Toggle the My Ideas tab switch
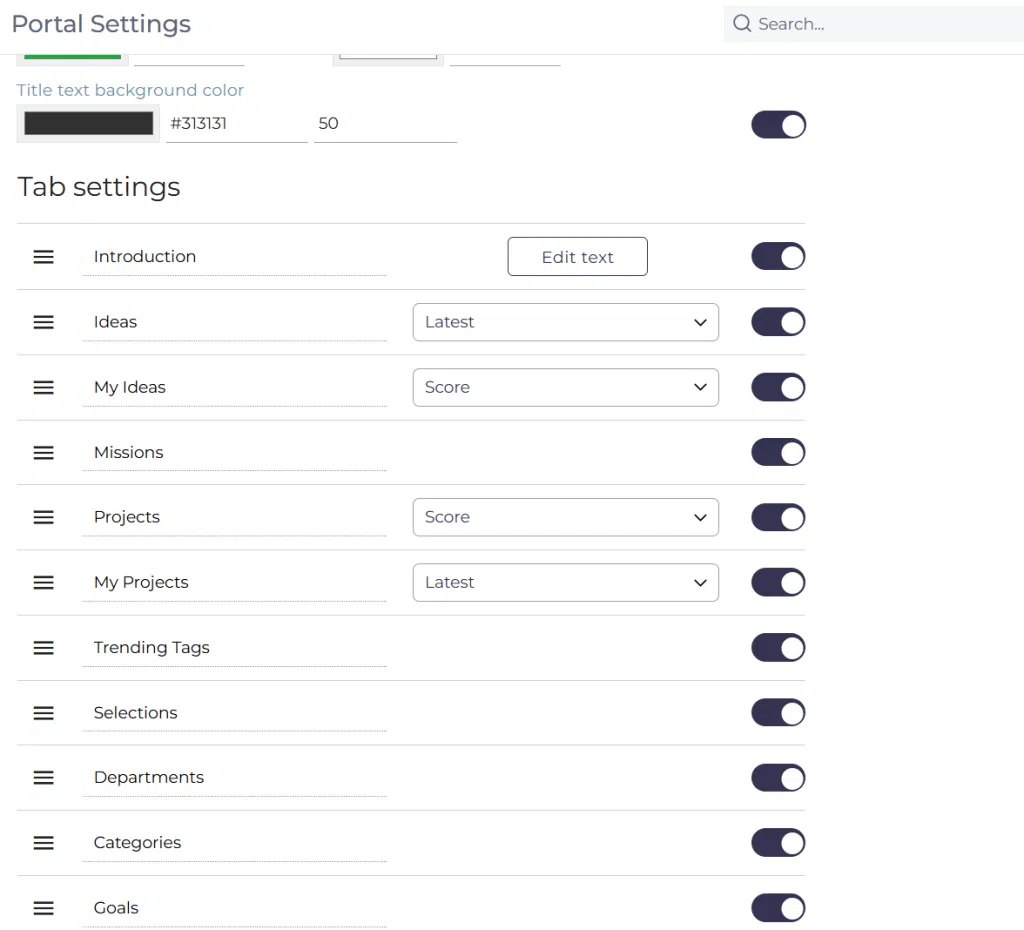 point(778,387)
